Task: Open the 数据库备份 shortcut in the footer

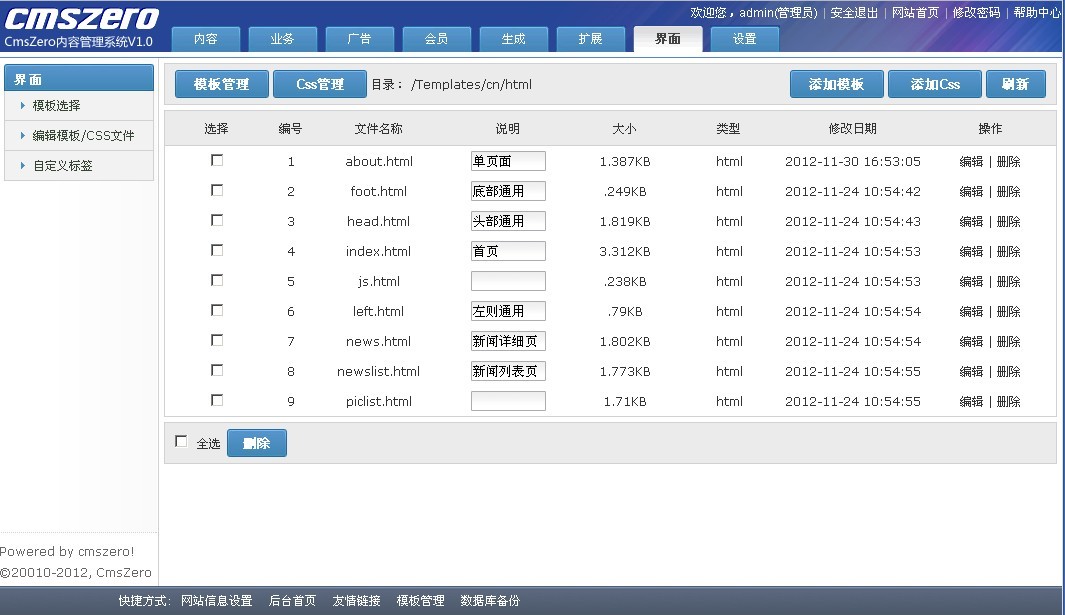Action: [490, 601]
